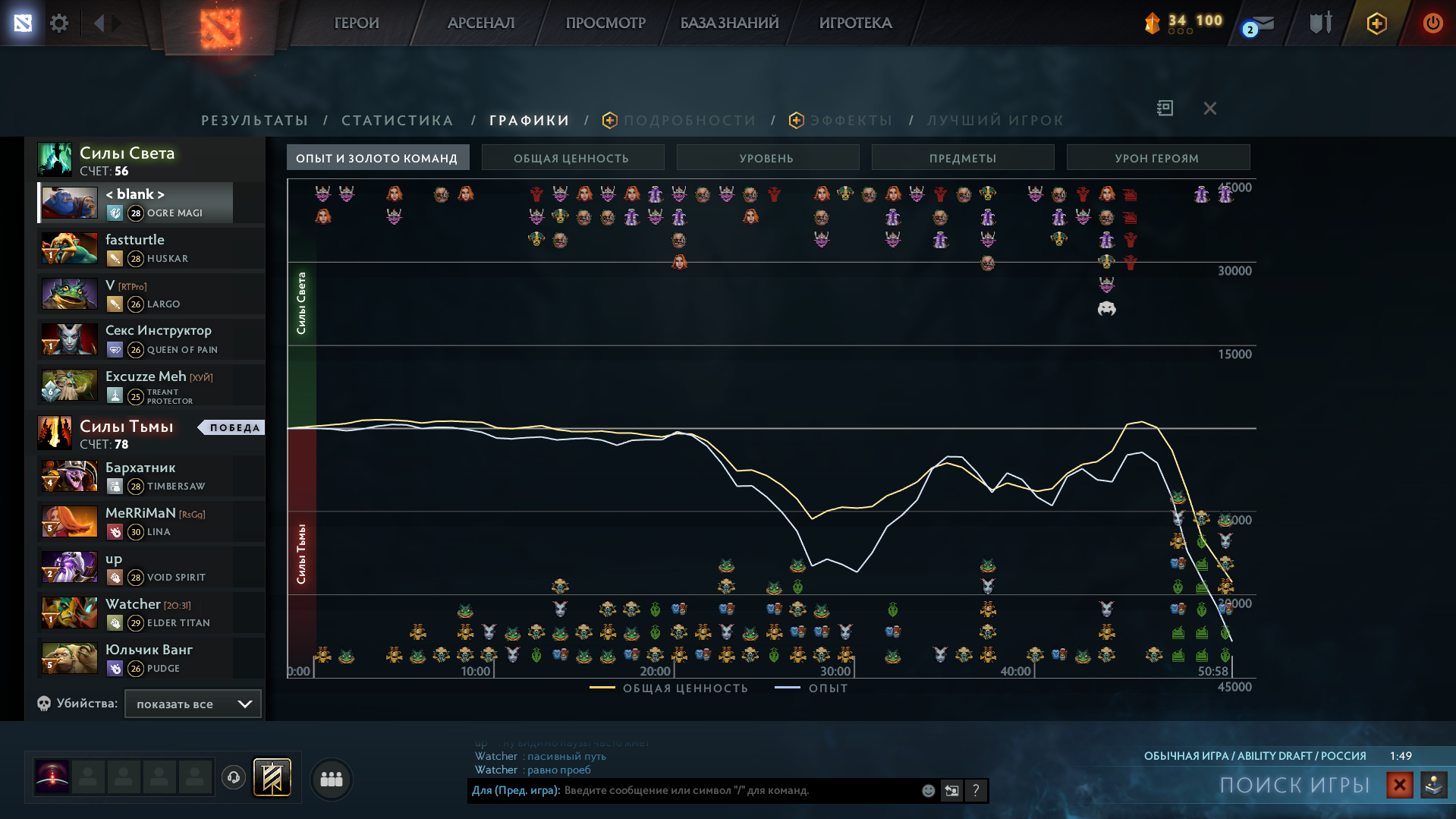Viewport: 1456px width, 819px height.
Task: Open the guild banner icon
Action: 272,777
